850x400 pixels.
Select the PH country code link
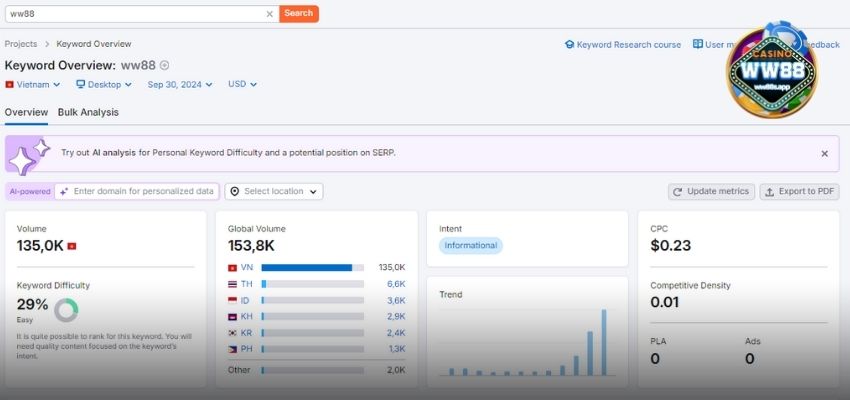247,349
